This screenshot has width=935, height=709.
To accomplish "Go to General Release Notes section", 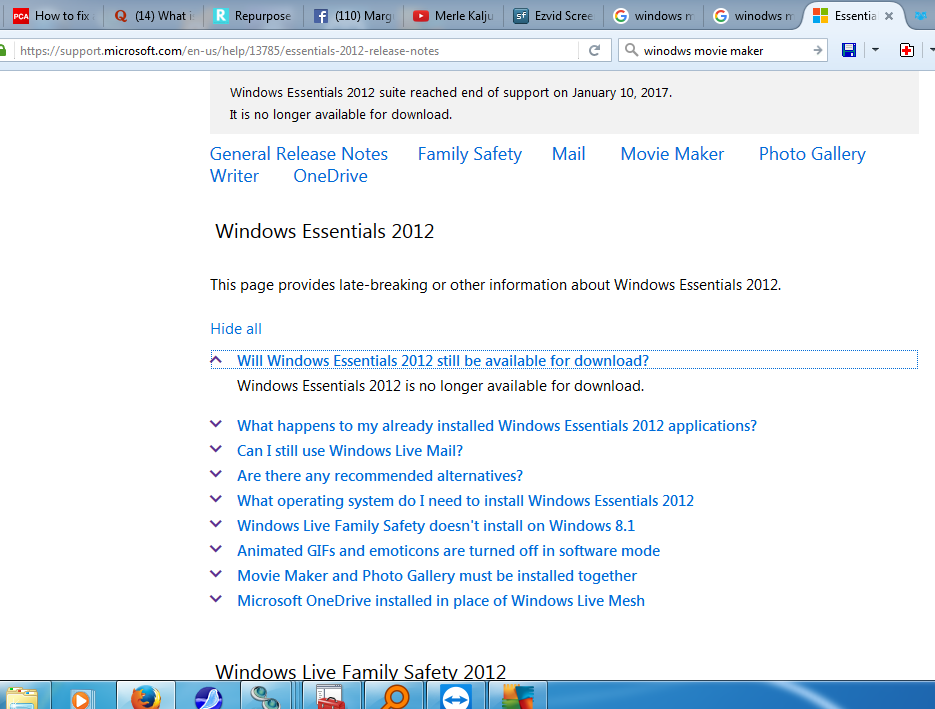I will click(299, 154).
